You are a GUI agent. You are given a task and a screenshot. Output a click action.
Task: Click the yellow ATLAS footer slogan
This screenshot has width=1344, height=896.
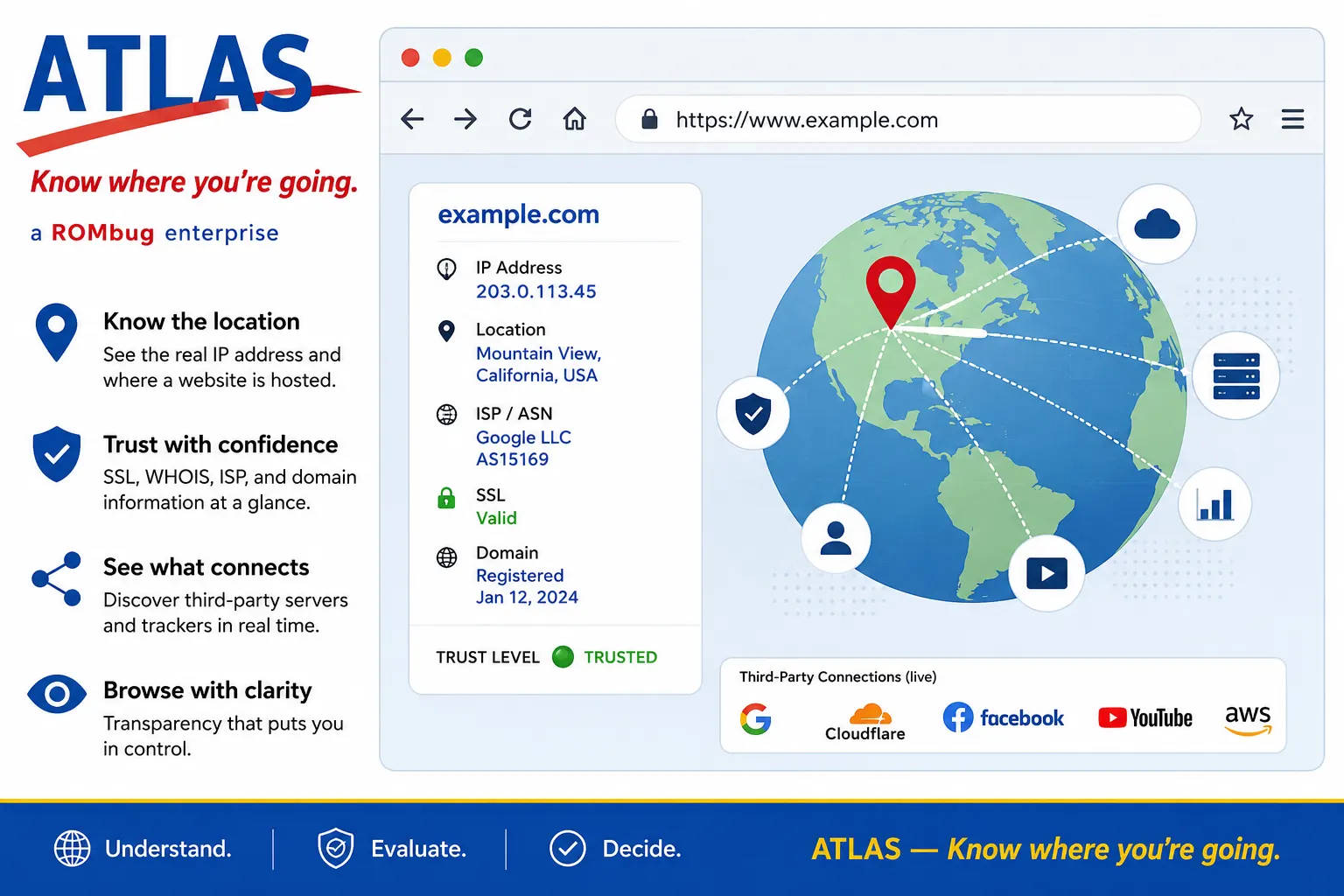[1046, 850]
